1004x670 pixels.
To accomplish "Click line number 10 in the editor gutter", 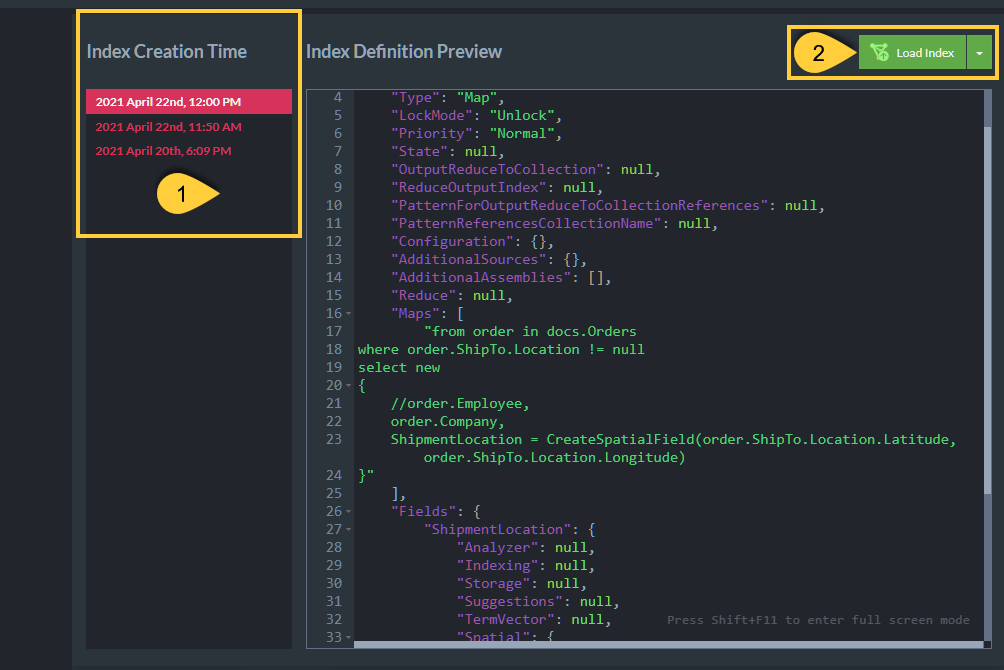I will (x=334, y=205).
